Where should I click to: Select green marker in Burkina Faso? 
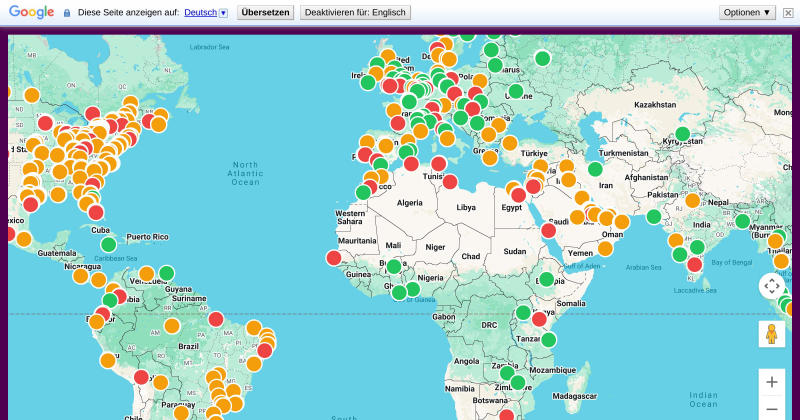pyautogui.click(x=394, y=266)
